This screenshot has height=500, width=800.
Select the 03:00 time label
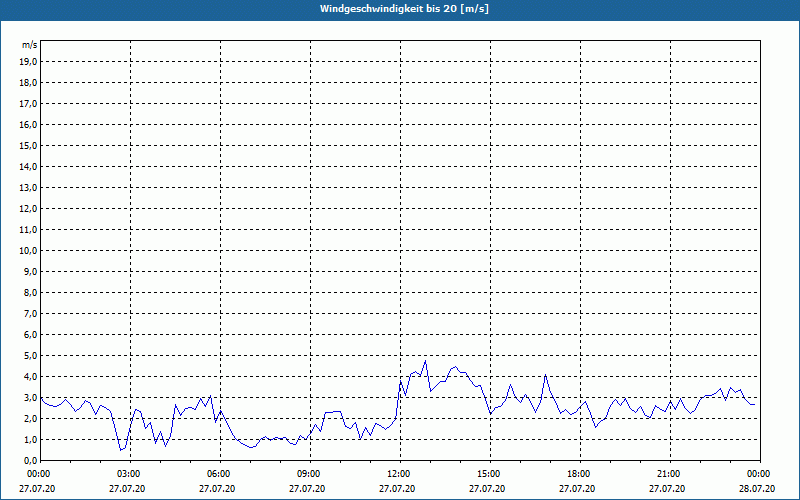(130, 473)
